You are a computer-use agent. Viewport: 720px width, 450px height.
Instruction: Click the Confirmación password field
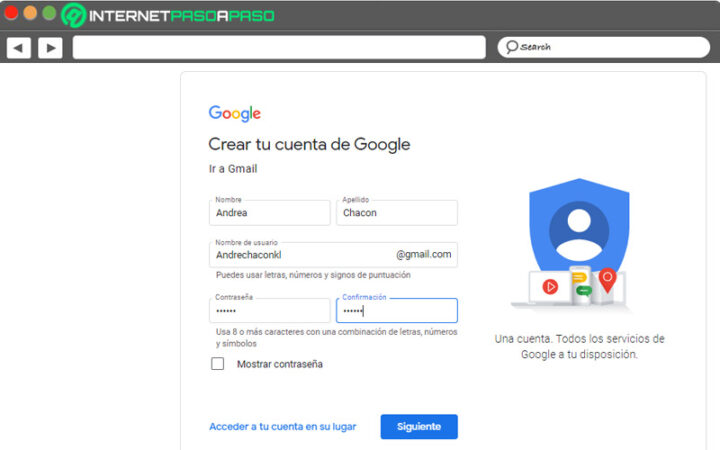click(x=397, y=310)
